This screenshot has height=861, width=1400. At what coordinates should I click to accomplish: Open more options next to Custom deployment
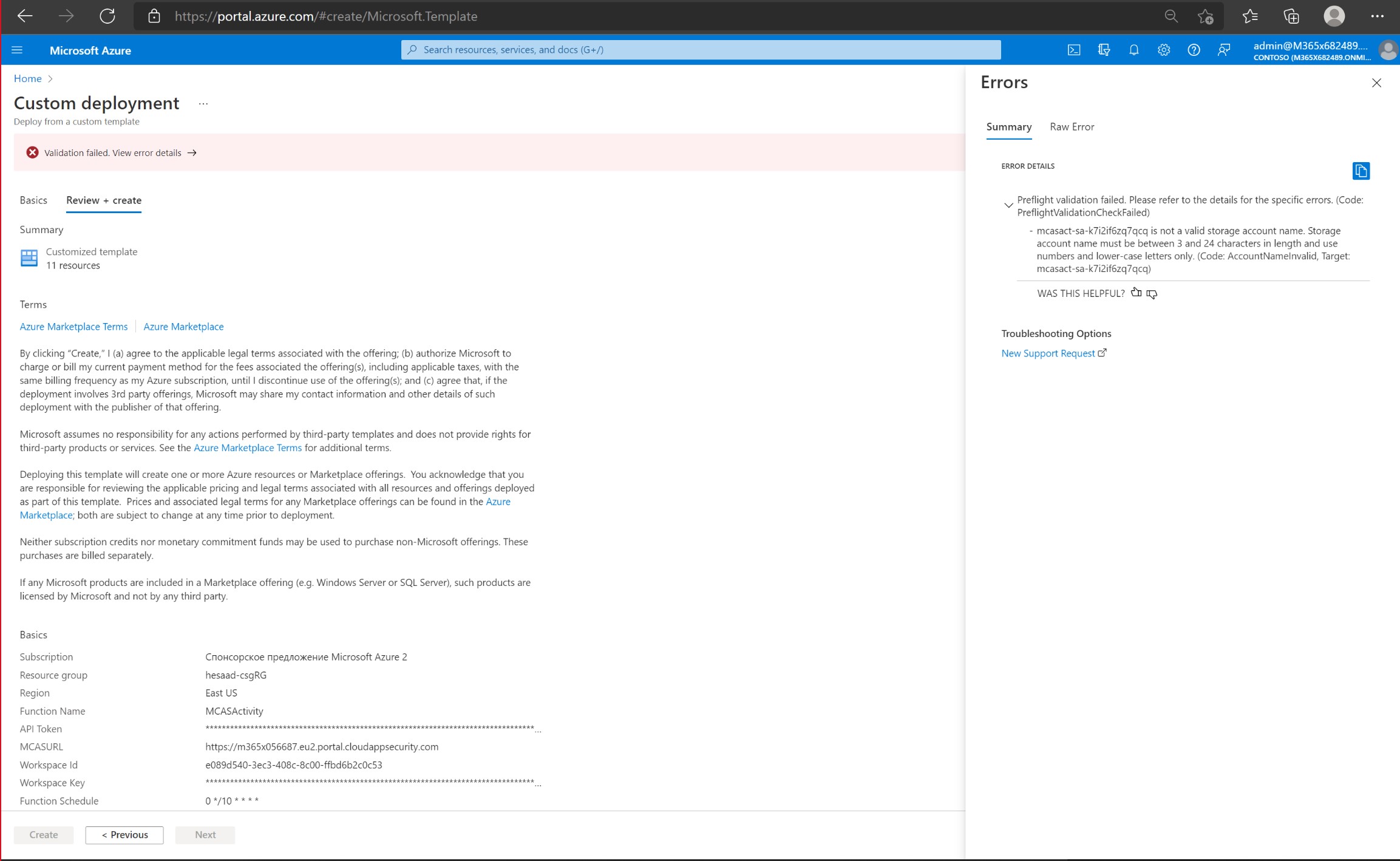[x=203, y=103]
